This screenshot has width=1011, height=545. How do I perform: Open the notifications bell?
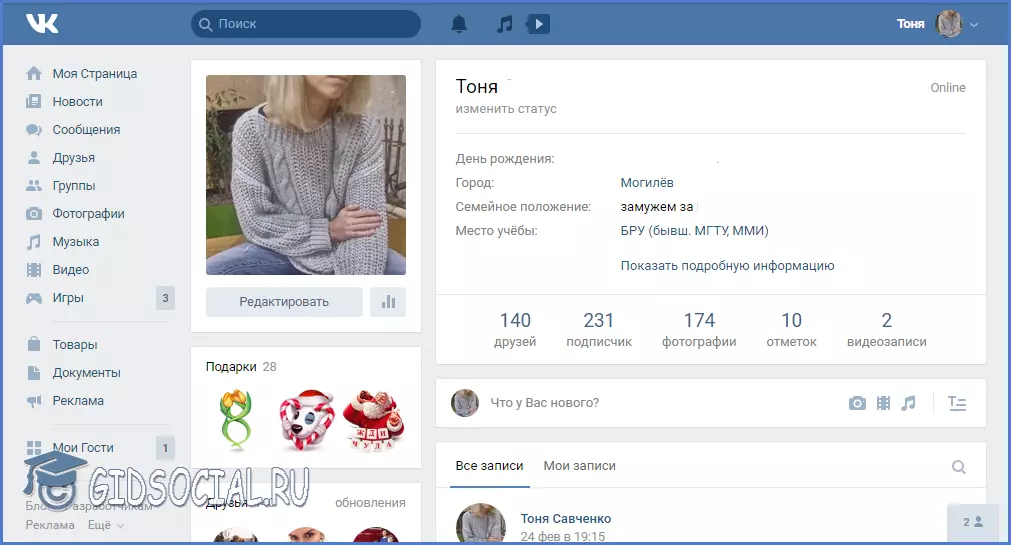click(459, 24)
